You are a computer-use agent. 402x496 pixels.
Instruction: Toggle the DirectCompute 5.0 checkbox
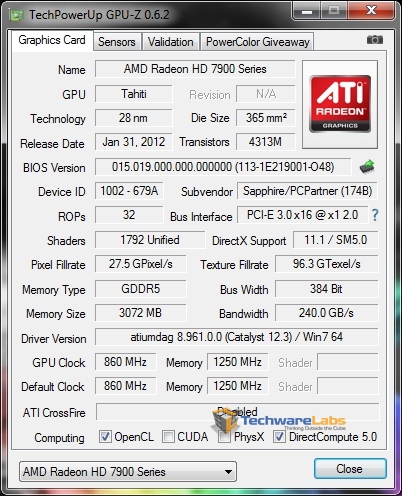(279, 436)
